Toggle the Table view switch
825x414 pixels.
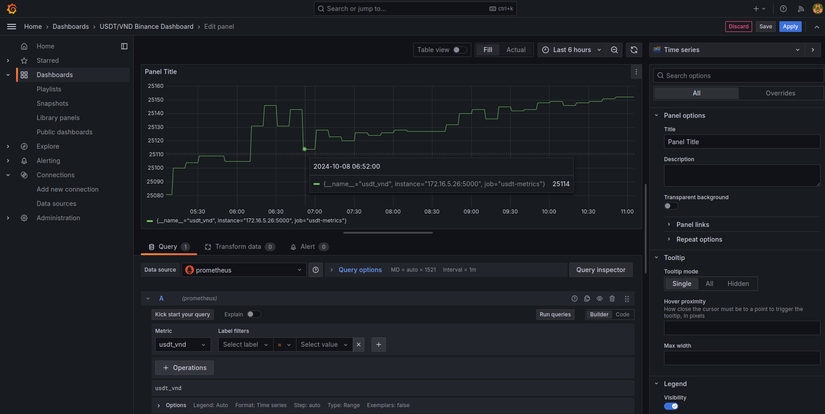[459, 50]
